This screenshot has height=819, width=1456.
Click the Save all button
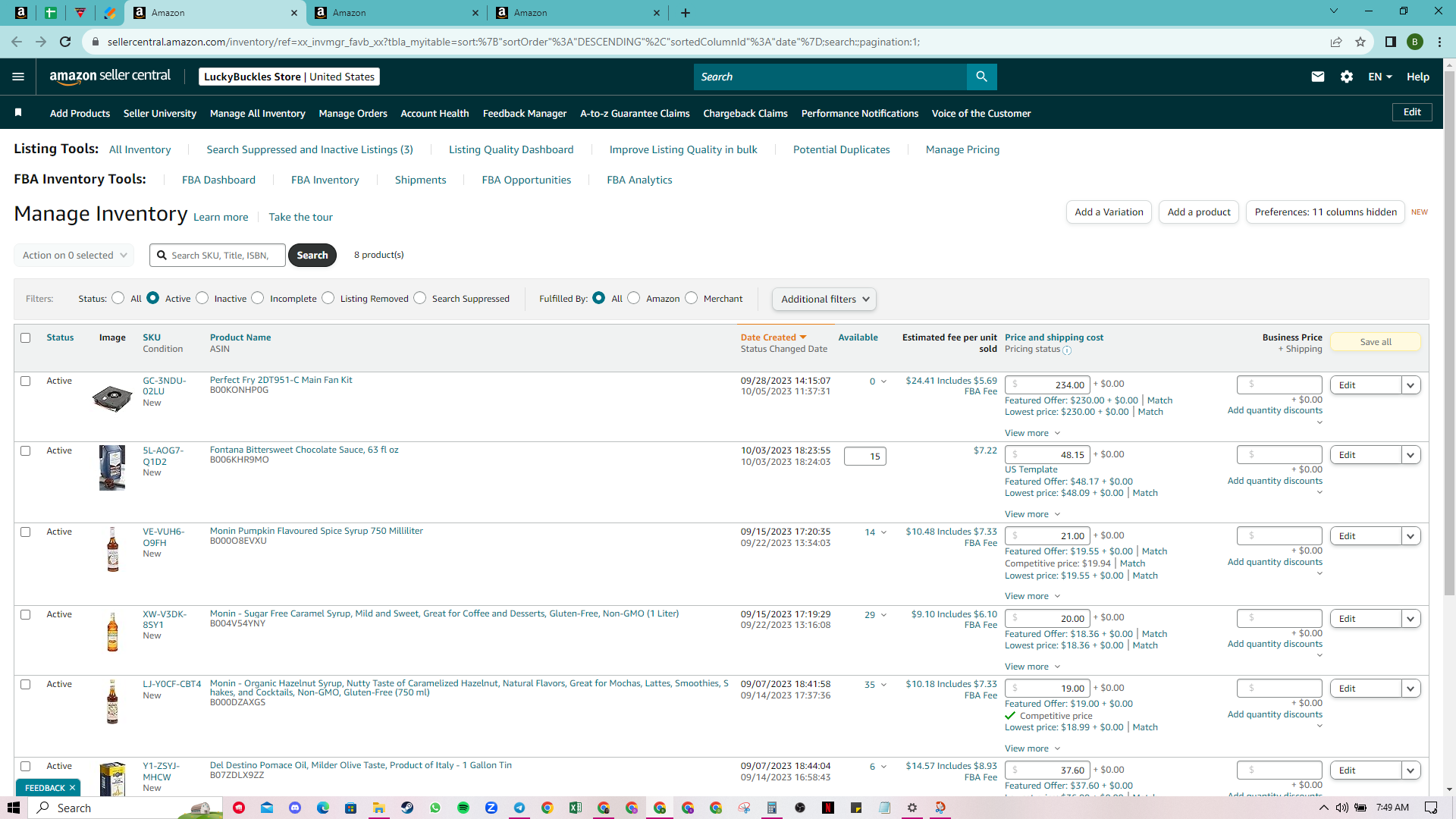[x=1376, y=342]
